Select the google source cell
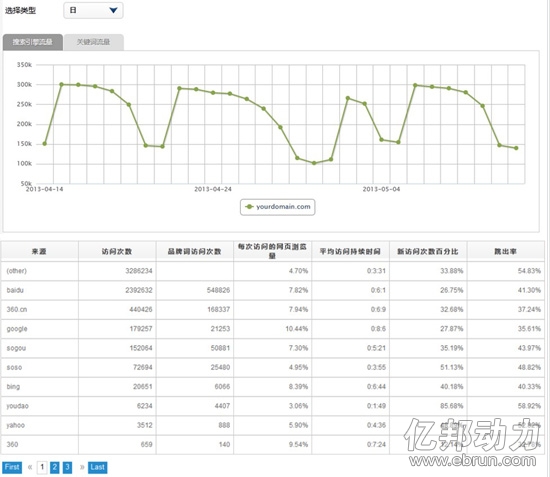The width and height of the screenshot is (550, 477). tap(39, 329)
